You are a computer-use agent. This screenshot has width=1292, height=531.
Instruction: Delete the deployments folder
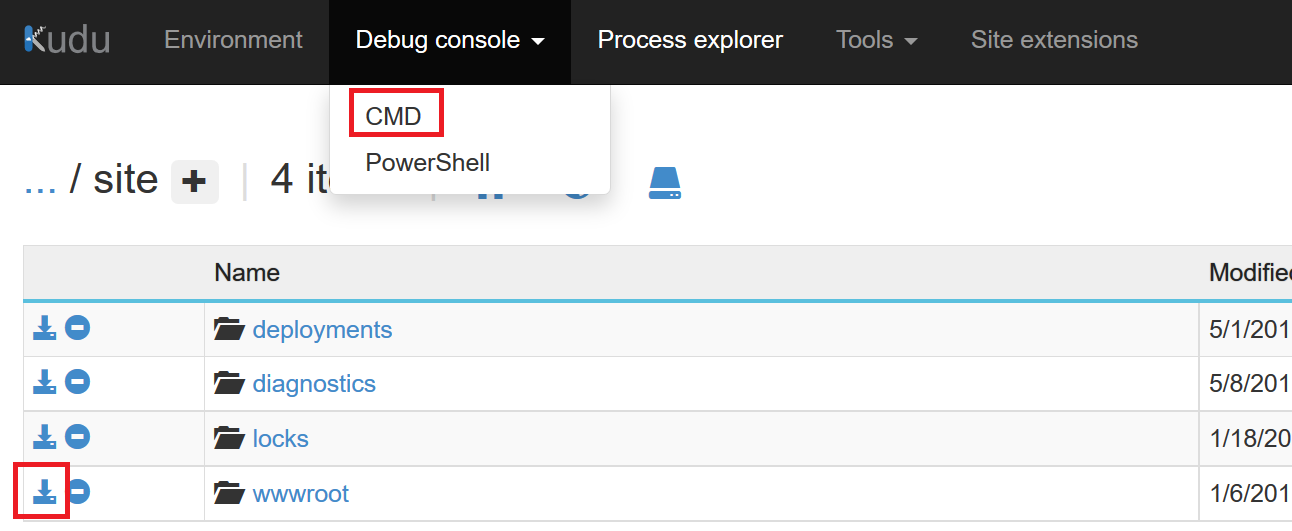[78, 328]
